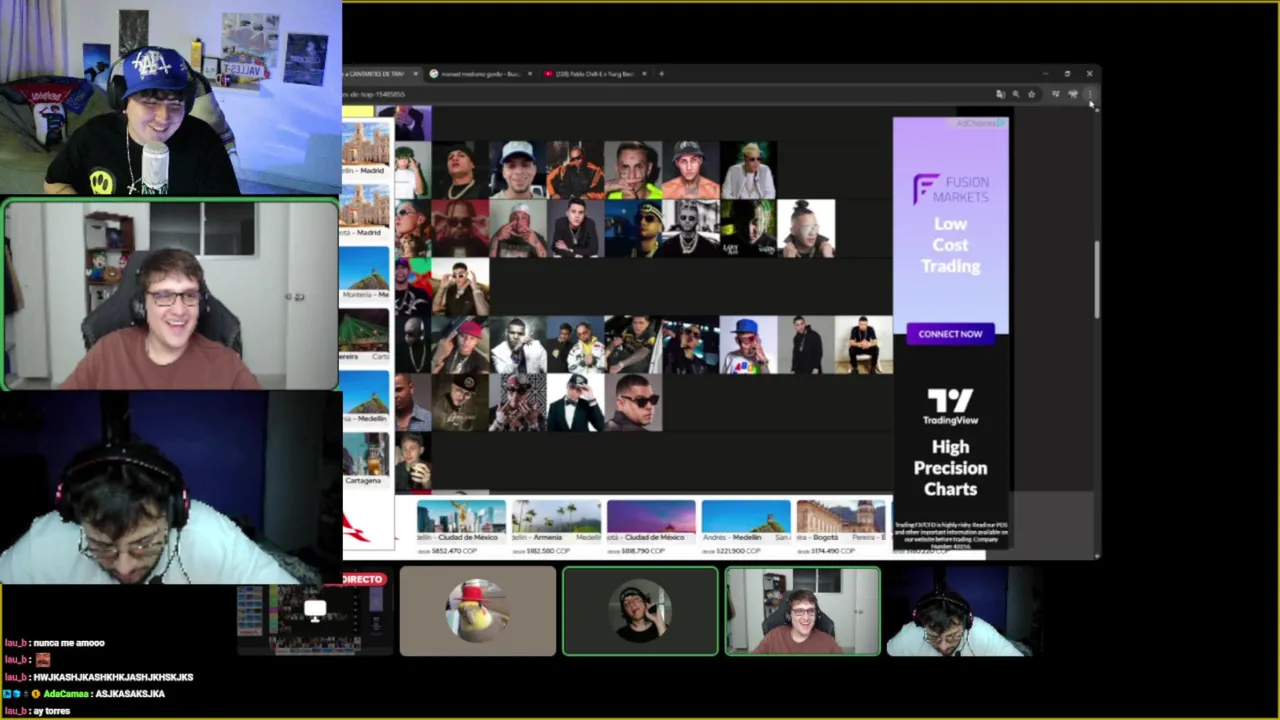Select the man in dark suit second row
Image resolution: width=1280 pixels, height=720 pixels.
point(575,228)
